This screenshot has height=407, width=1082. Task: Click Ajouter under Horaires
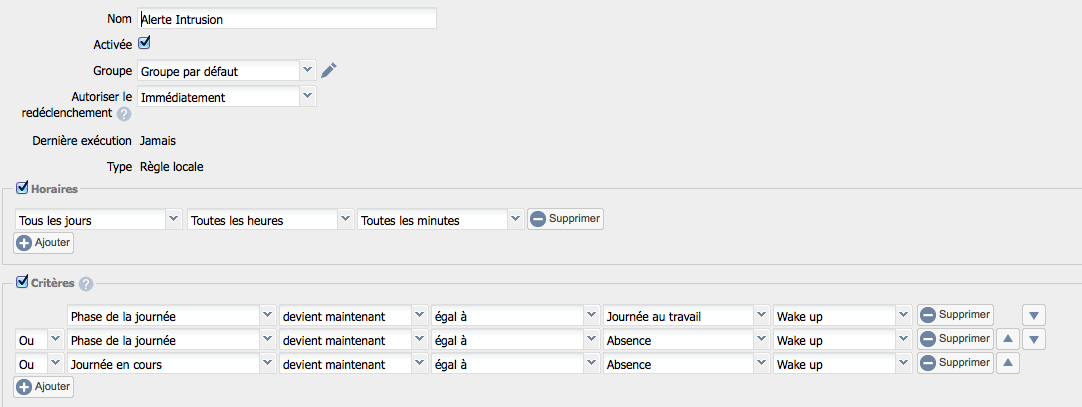(x=43, y=244)
